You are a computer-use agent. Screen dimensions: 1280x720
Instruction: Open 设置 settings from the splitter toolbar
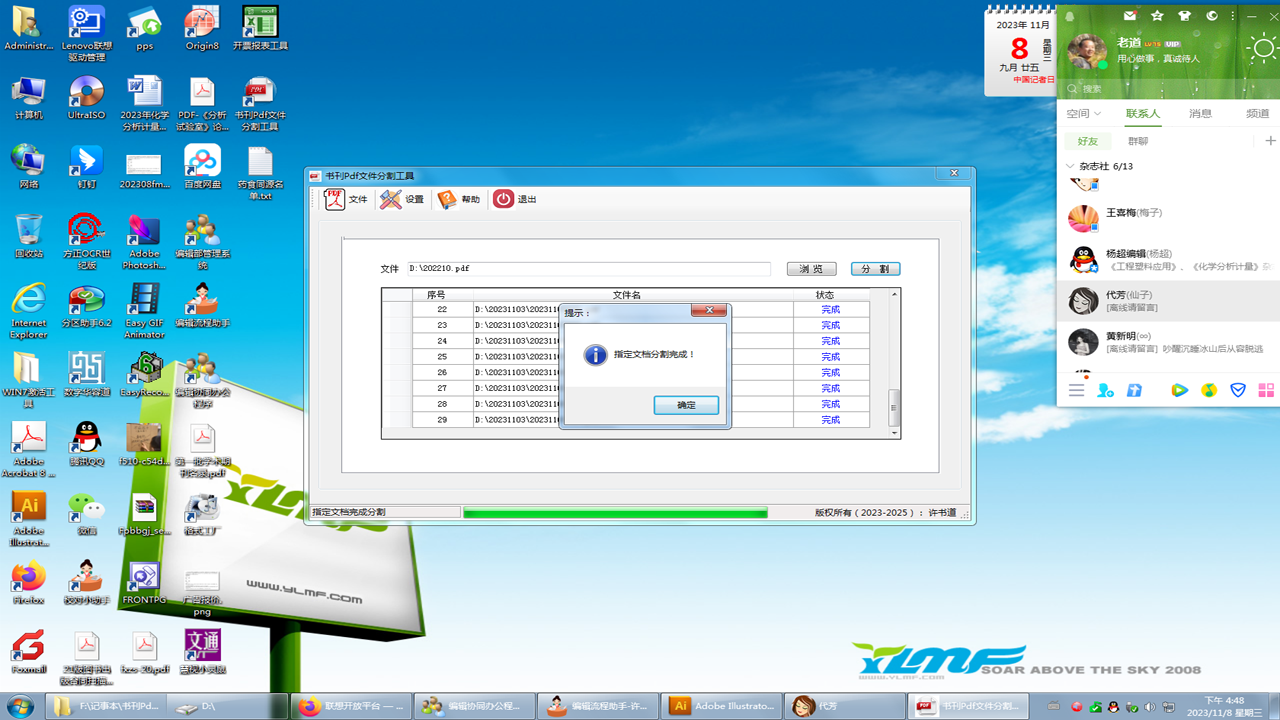(402, 199)
